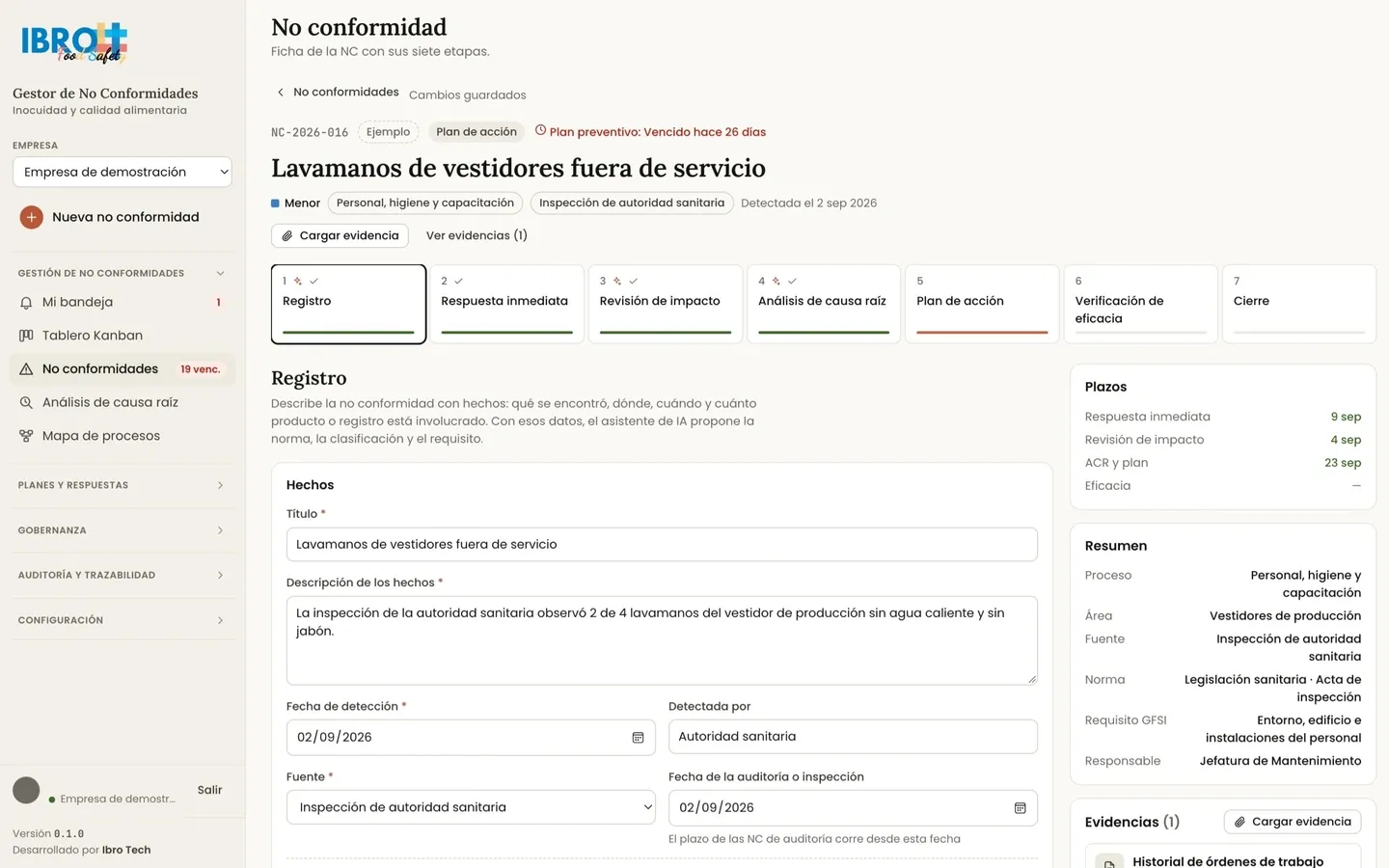This screenshot has width=1389, height=868.
Task: Open the Plan de acción stage tab
Action: (x=982, y=304)
